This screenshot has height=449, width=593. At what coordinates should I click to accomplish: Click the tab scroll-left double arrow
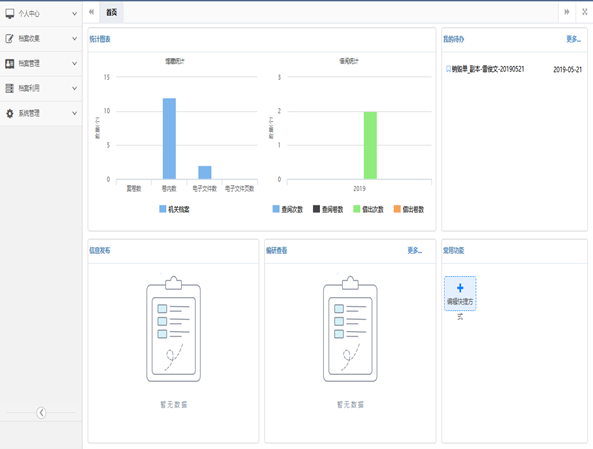pyautogui.click(x=91, y=12)
